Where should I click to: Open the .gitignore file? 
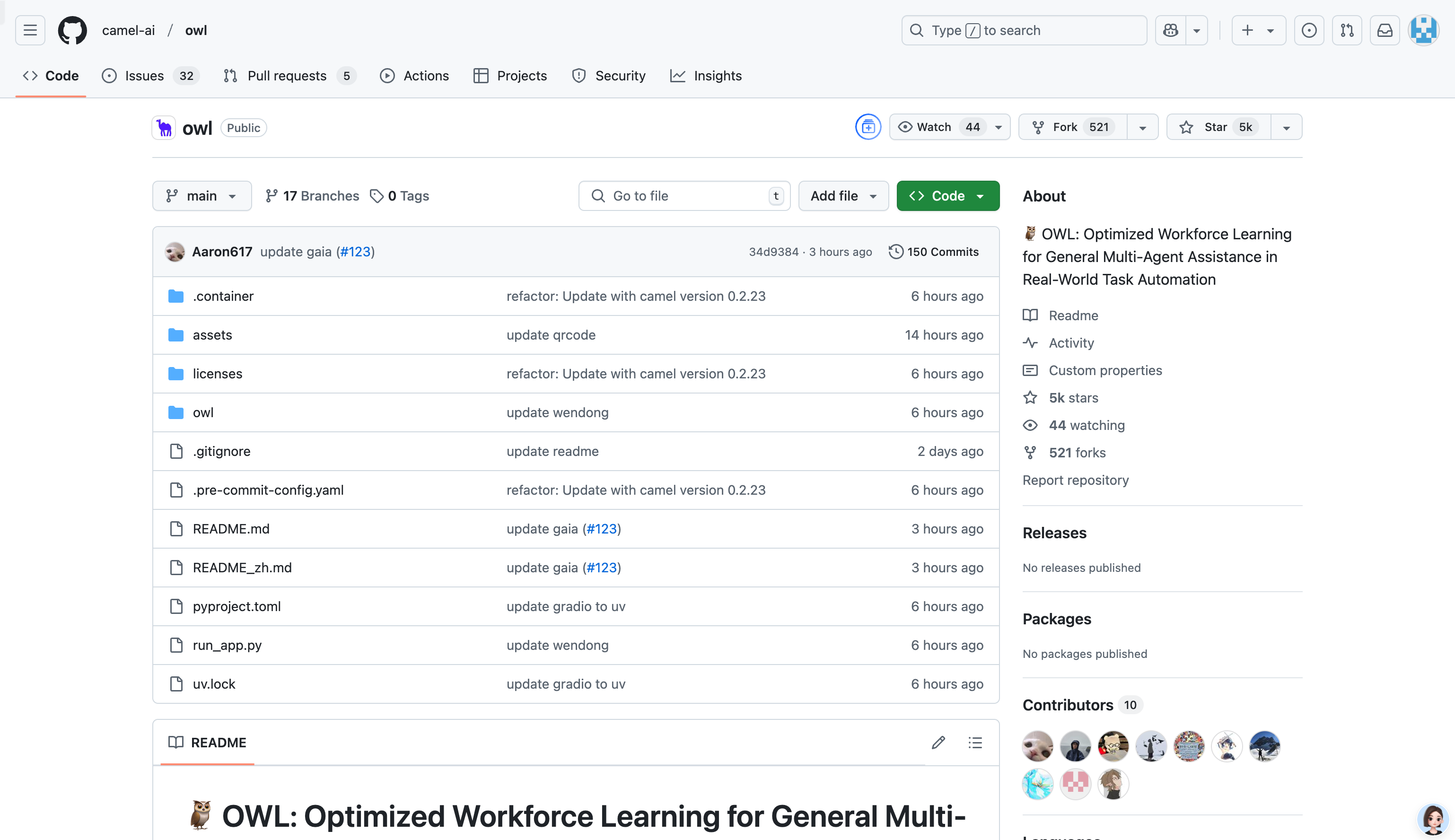[x=221, y=451]
